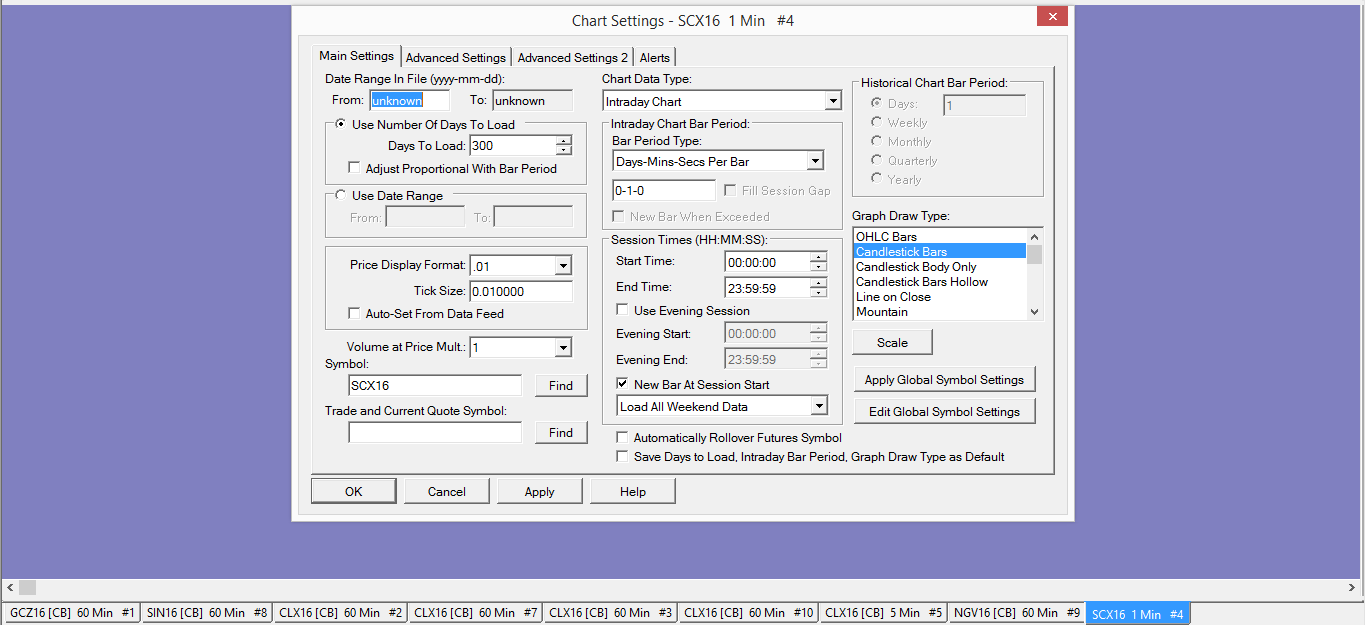Open the Alerts tab
1366x625 pixels.
coord(654,57)
